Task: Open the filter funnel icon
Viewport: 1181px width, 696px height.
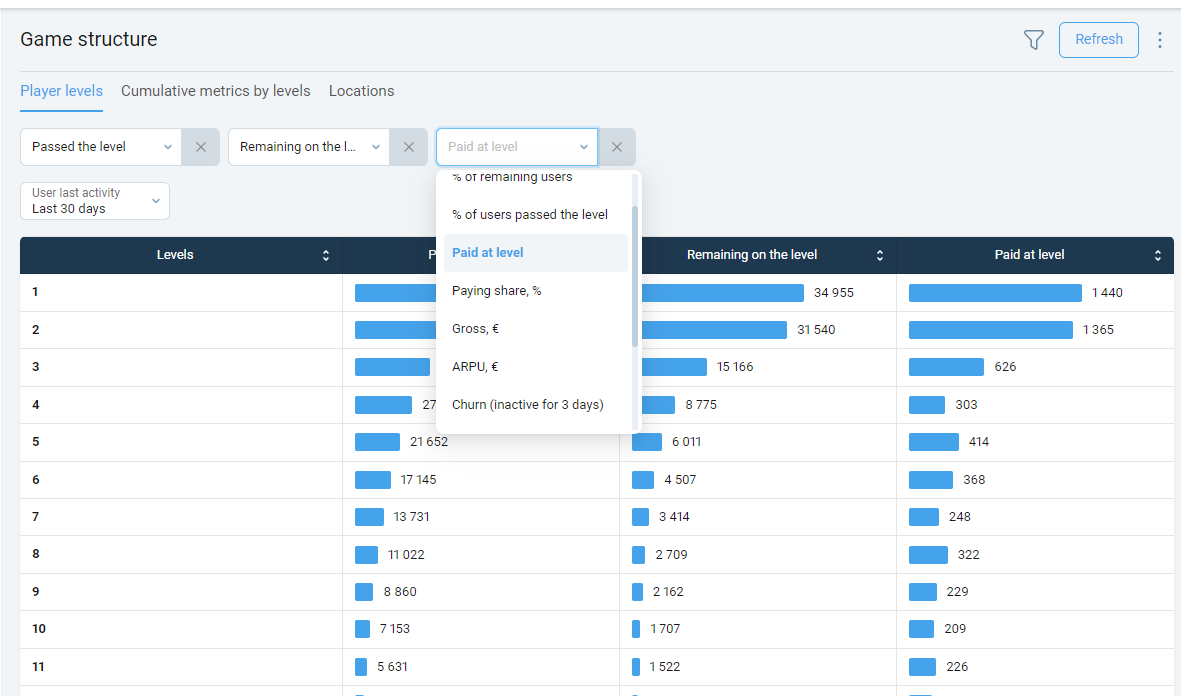Action: pos(1033,40)
